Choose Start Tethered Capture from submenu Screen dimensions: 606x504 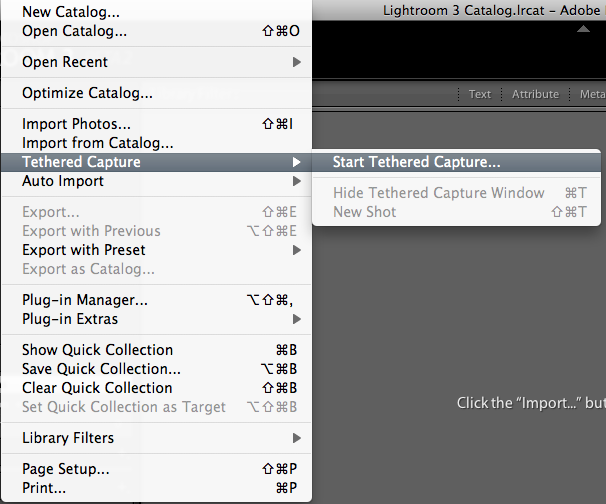(x=416, y=162)
